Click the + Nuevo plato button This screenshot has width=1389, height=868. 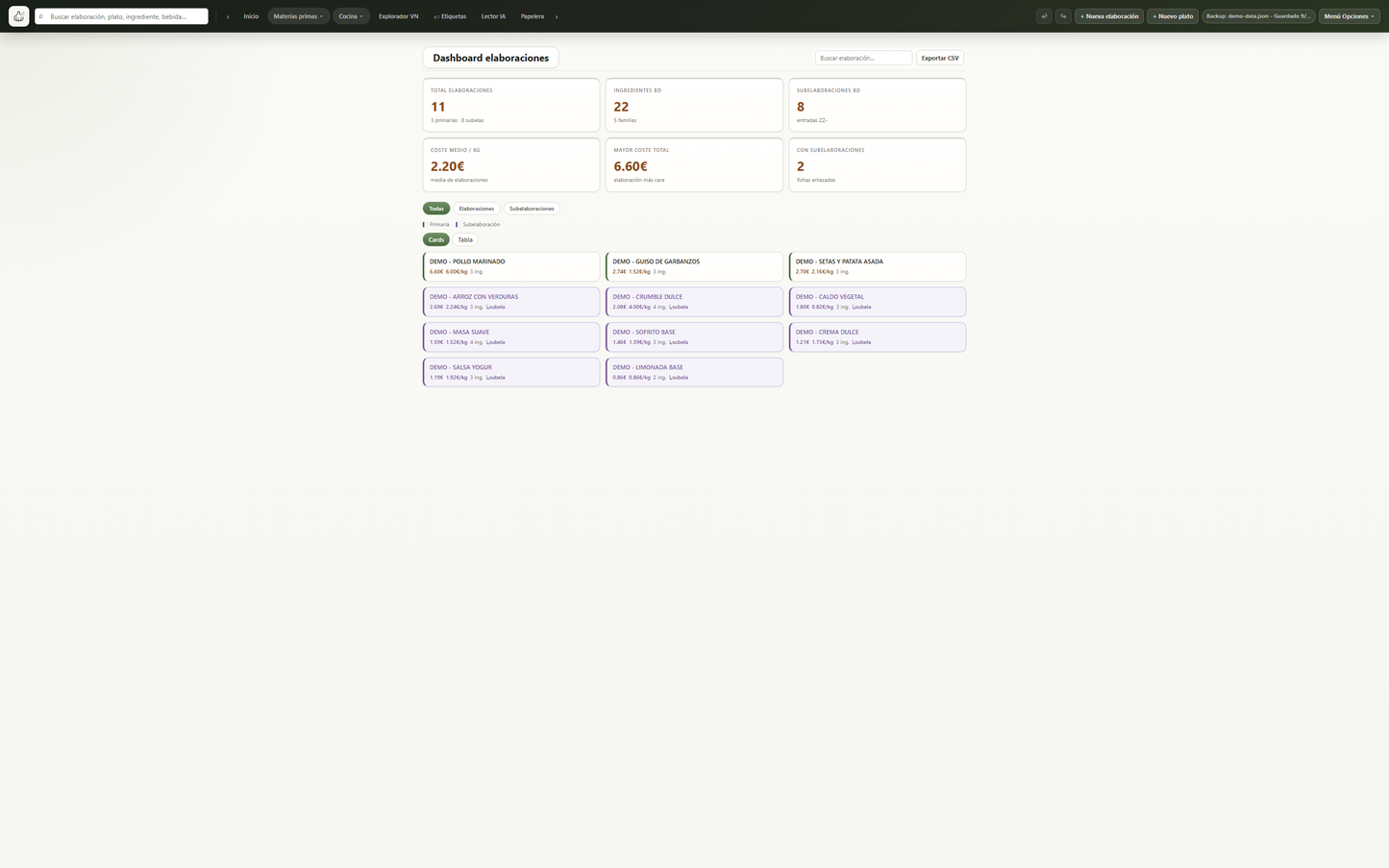[1173, 16]
